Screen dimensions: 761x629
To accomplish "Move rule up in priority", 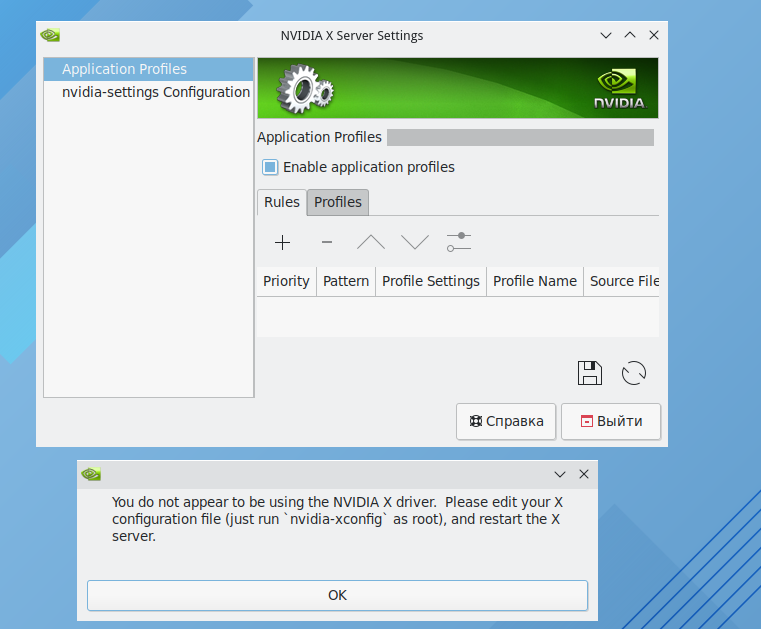I will click(x=371, y=242).
